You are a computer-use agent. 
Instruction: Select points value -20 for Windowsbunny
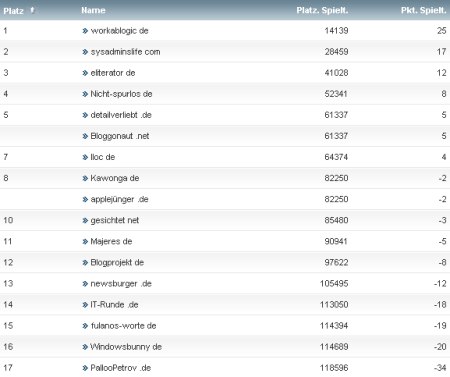coord(440,347)
